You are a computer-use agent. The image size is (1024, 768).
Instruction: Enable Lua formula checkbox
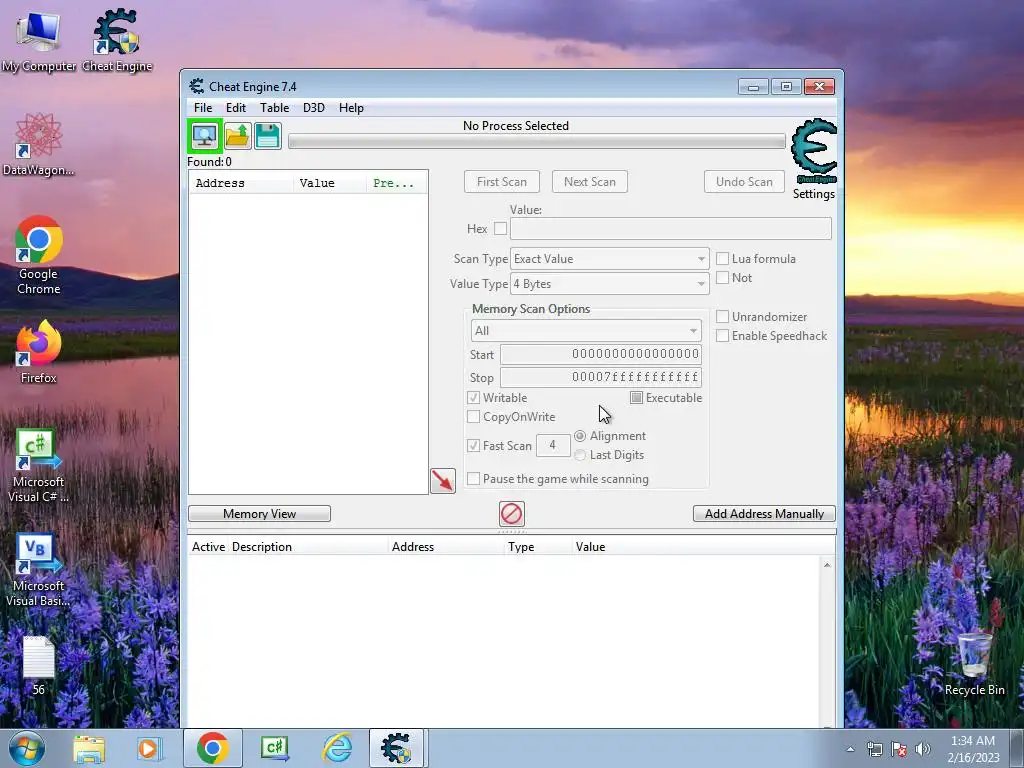(722, 259)
